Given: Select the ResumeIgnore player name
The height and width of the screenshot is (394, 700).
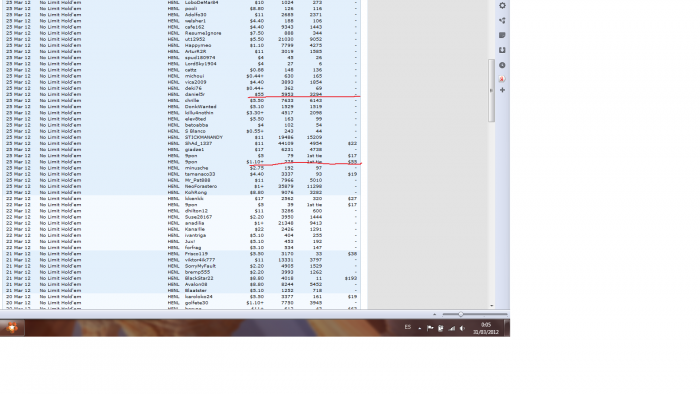Looking at the screenshot, I should point(203,33).
